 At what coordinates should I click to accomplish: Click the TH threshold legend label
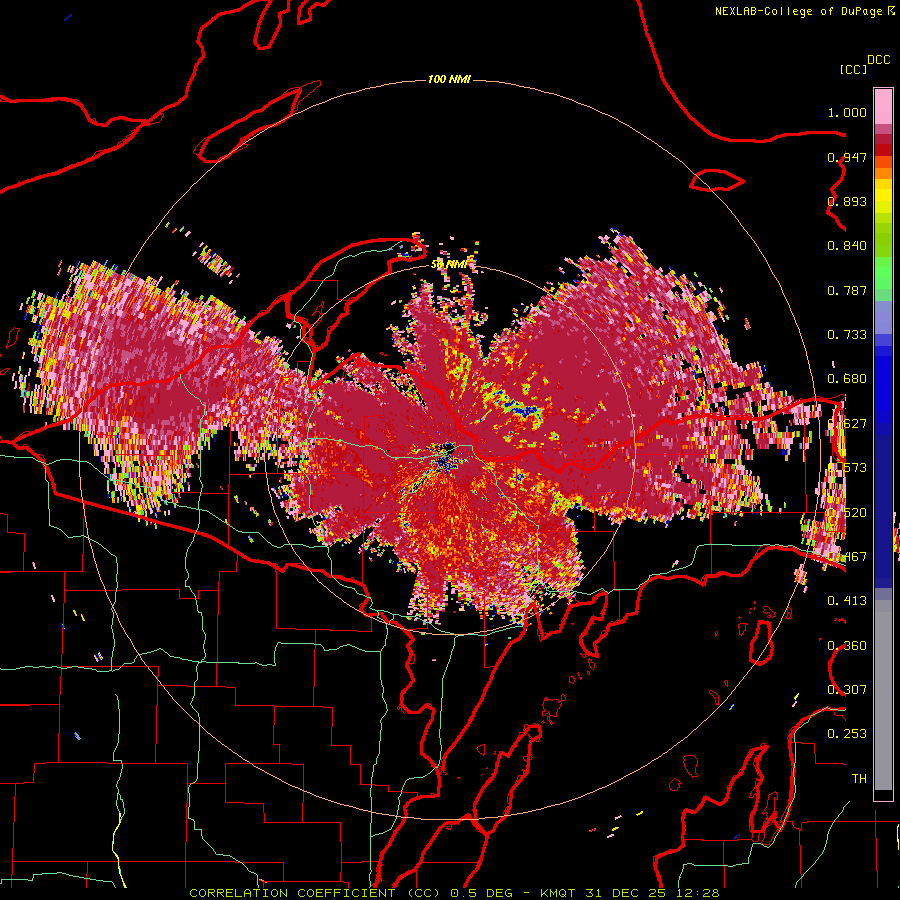point(859,779)
